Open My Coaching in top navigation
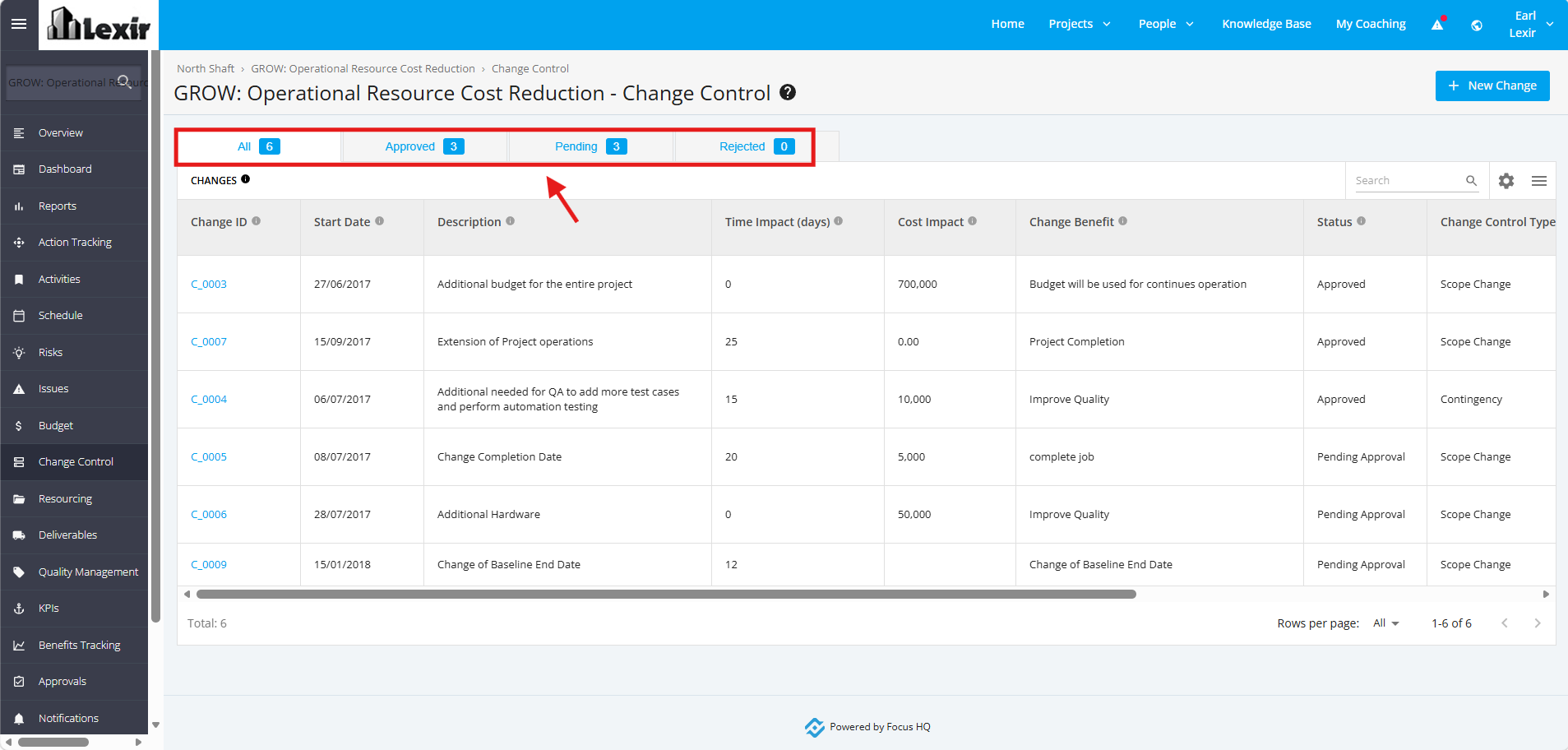This screenshot has width=1568, height=750. point(1371,24)
